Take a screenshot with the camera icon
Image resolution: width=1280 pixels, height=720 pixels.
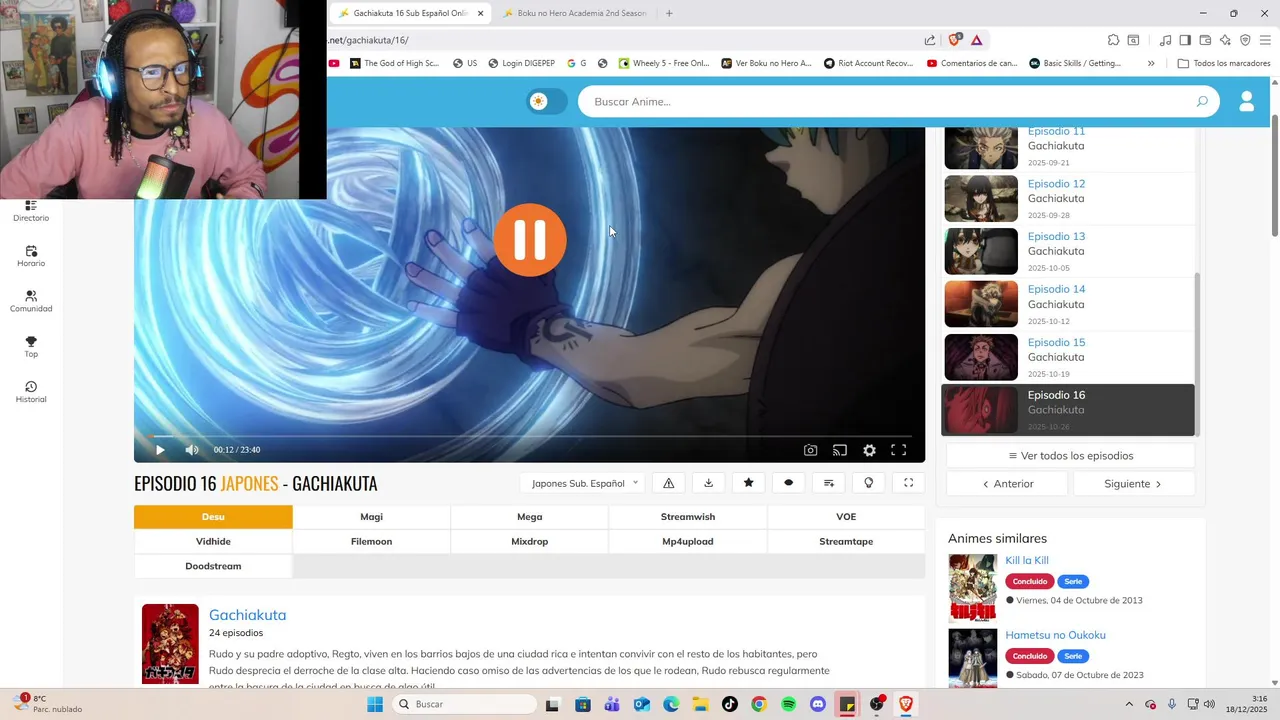click(x=811, y=450)
